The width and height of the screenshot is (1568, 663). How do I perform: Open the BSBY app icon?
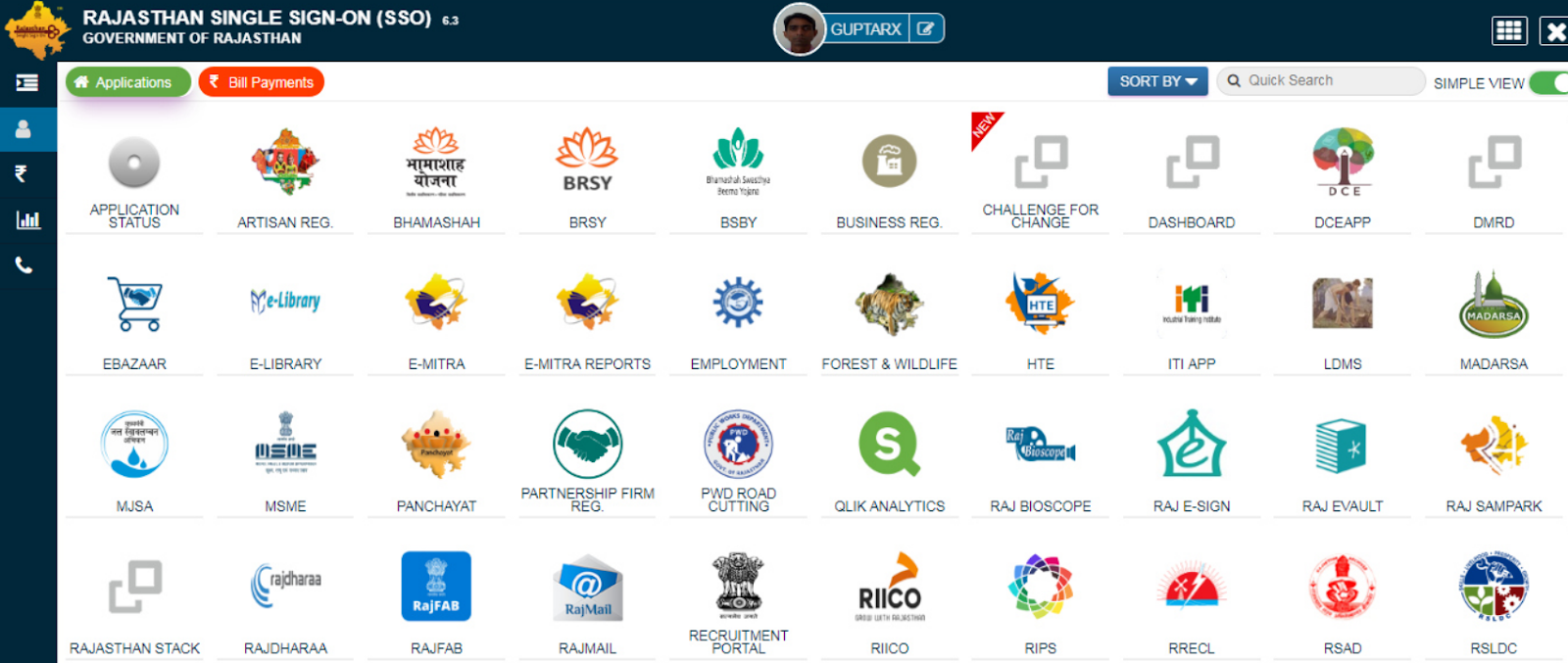point(738,163)
